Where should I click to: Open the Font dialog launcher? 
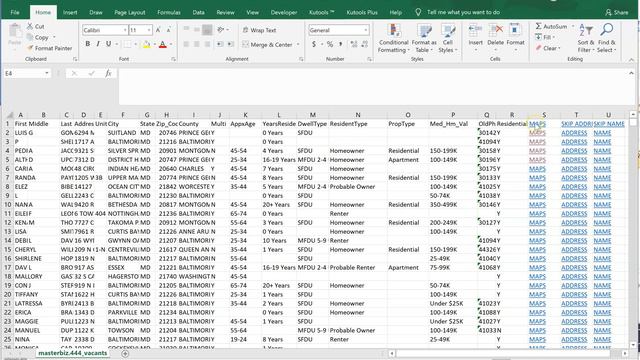coord(173,59)
